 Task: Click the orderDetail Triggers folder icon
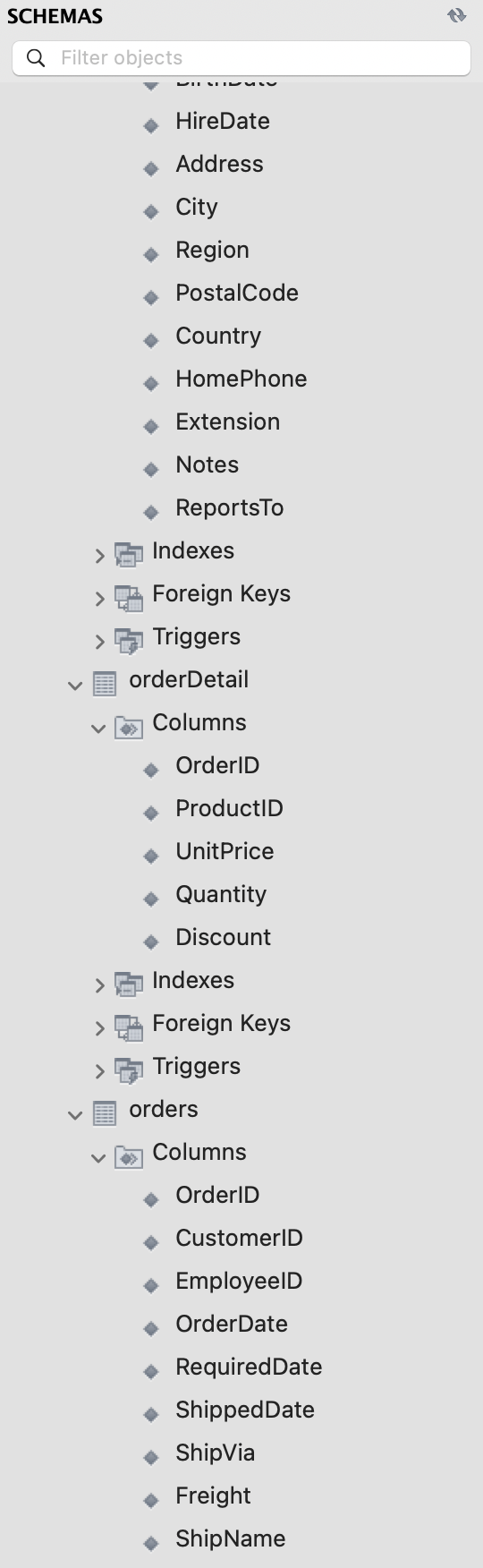point(129,1070)
